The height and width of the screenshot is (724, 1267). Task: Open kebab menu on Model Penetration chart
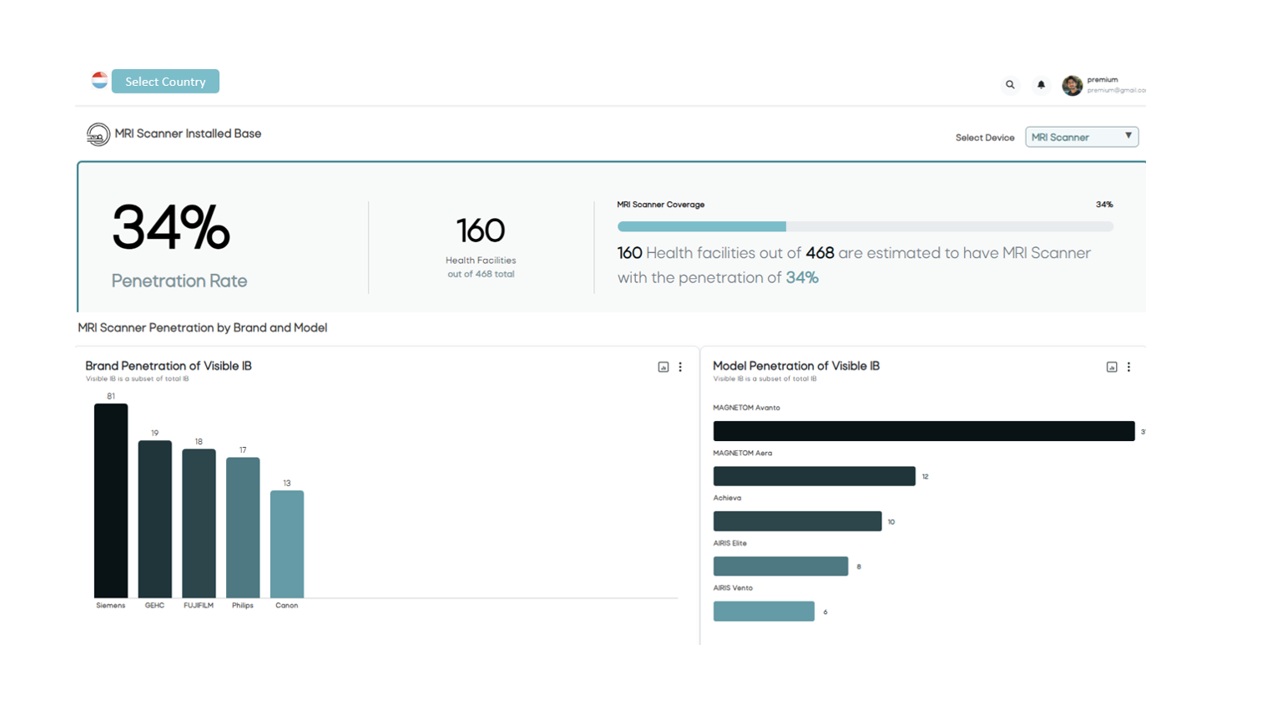(x=1129, y=367)
